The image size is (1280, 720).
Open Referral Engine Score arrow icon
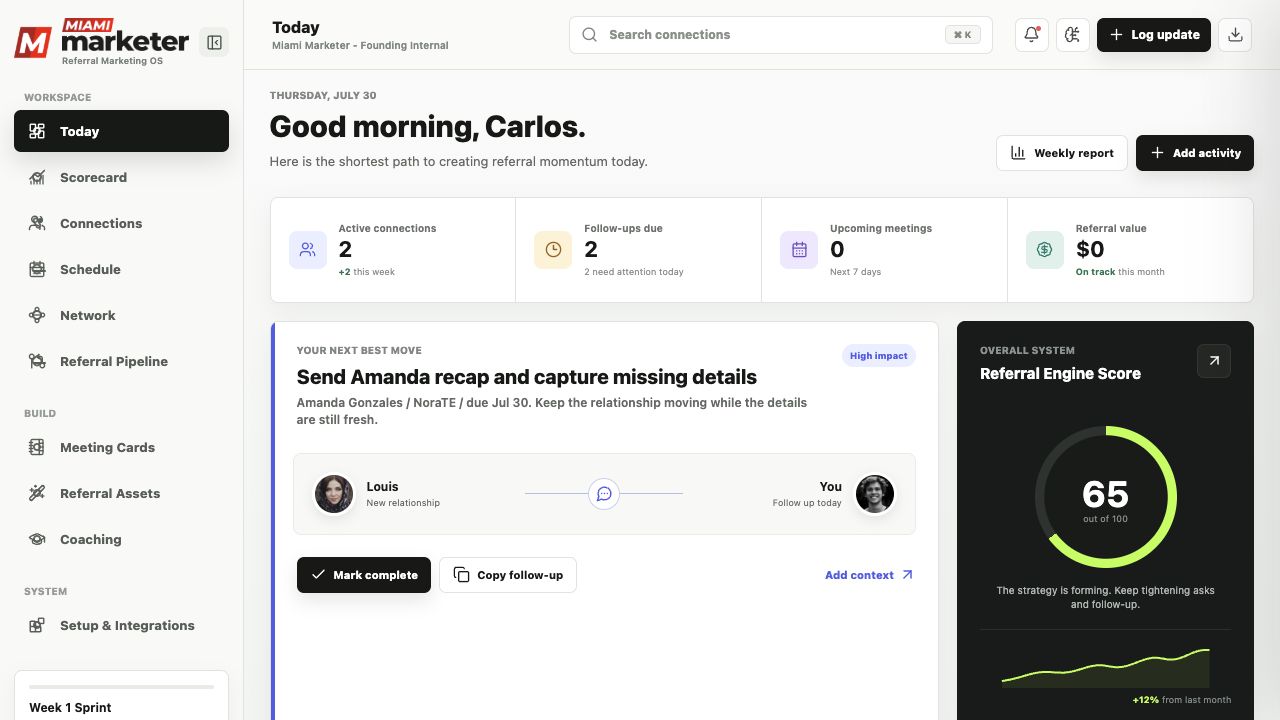(1214, 361)
